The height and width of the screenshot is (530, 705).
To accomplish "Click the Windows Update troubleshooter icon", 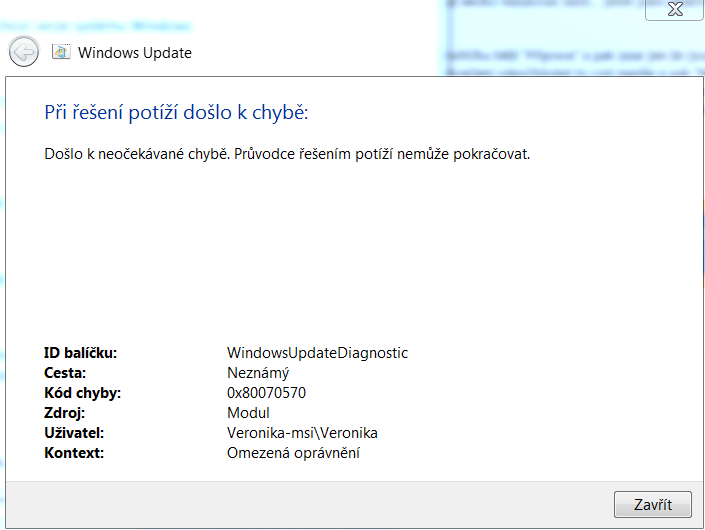I will pos(61,52).
